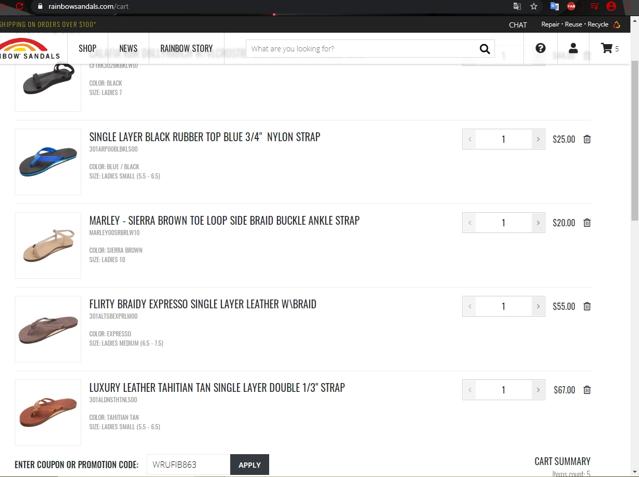The height and width of the screenshot is (477, 639).
Task: Open Marley Sierra Brown Toe Loop product title
Action: coord(225,221)
